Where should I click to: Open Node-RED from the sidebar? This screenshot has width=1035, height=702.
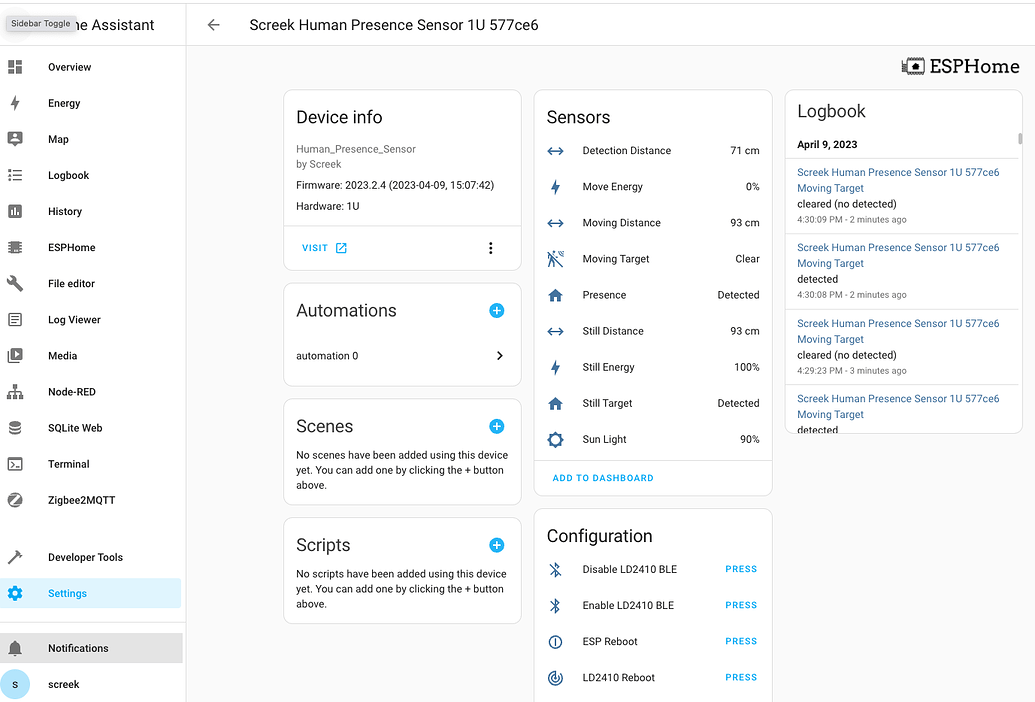pos(71,392)
